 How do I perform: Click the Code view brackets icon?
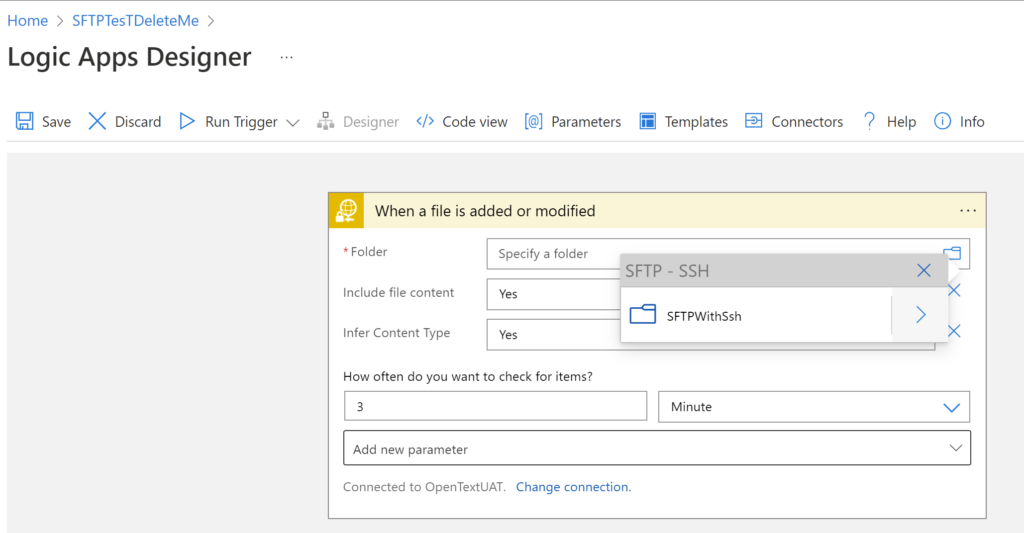coord(425,121)
